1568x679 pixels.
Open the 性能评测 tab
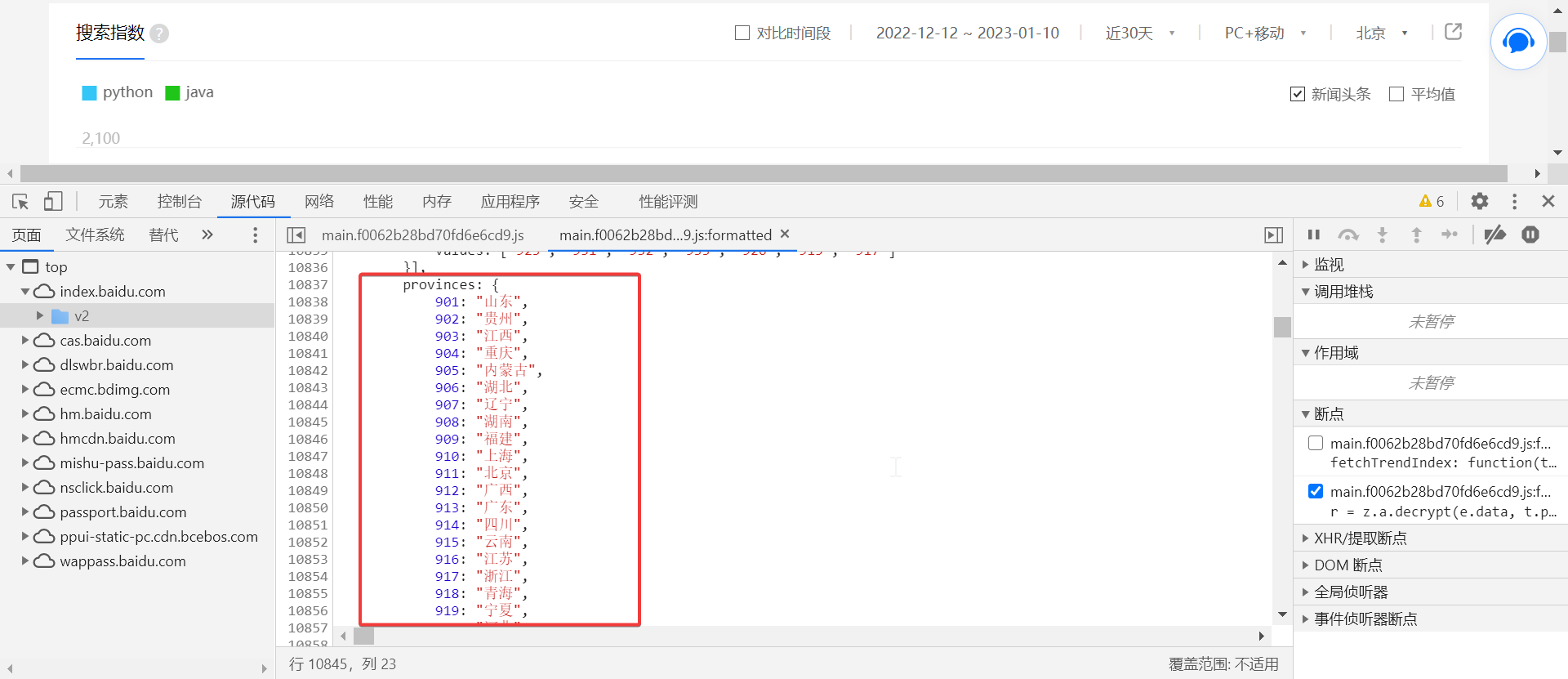pos(668,202)
